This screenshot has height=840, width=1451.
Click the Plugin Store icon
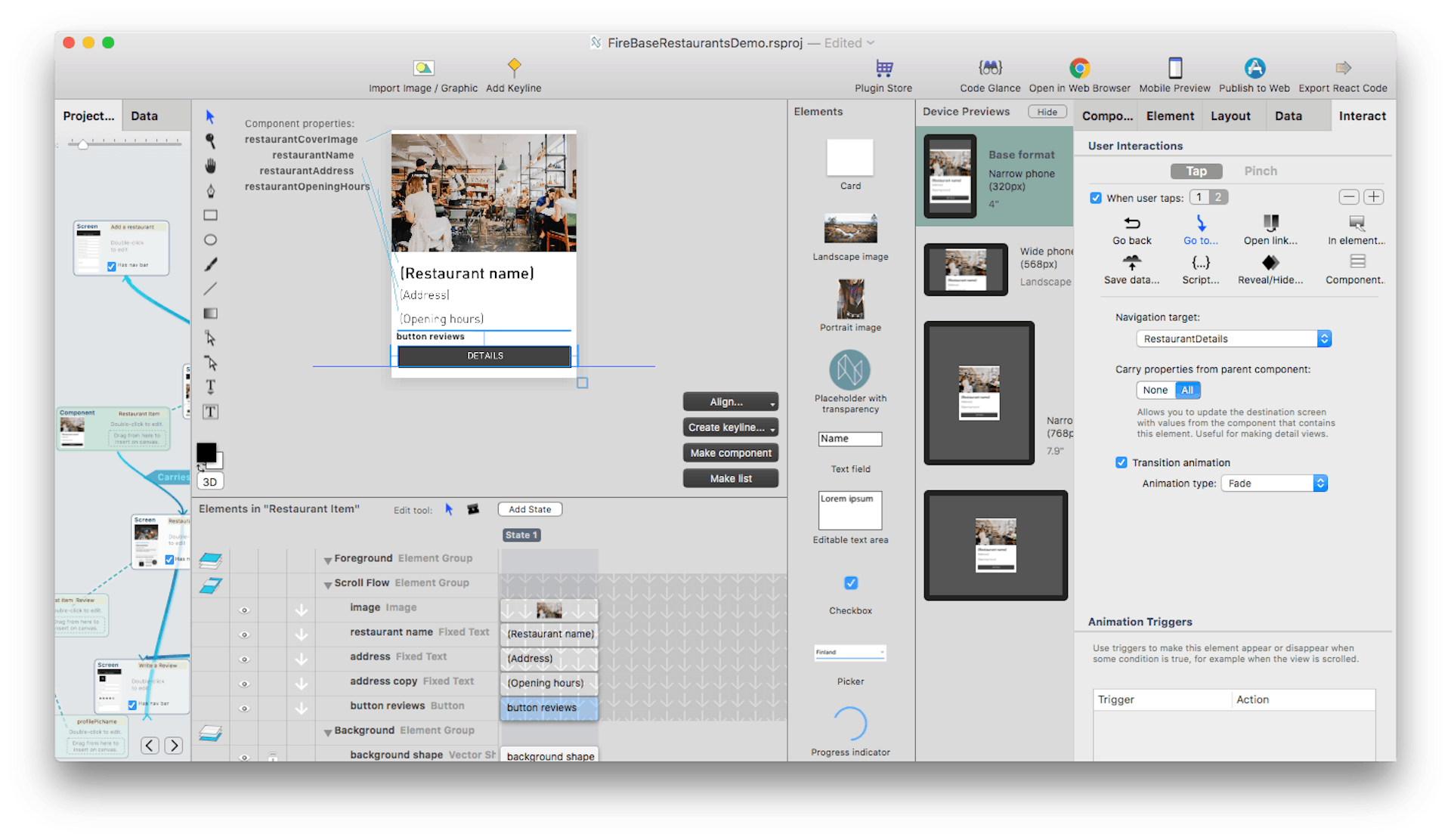(883, 69)
